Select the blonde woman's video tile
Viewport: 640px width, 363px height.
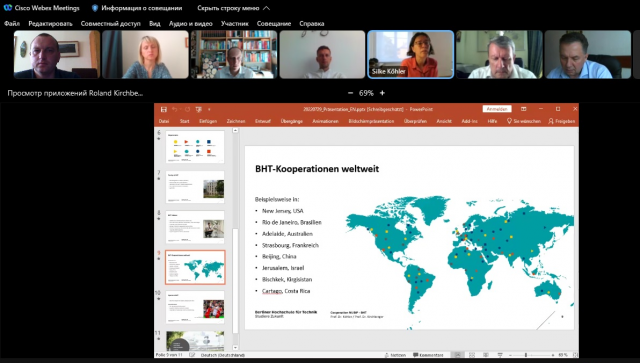pos(145,54)
